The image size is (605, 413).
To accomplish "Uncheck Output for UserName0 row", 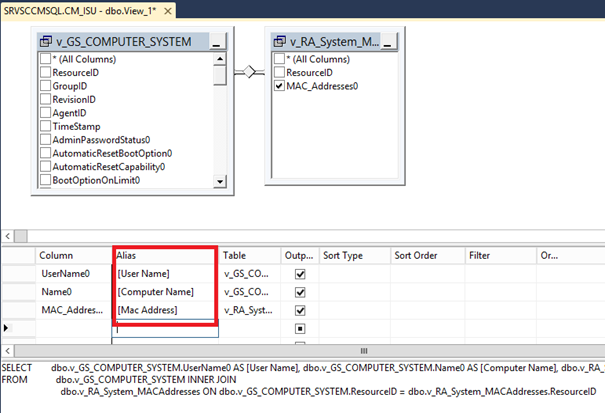I will pos(300,274).
